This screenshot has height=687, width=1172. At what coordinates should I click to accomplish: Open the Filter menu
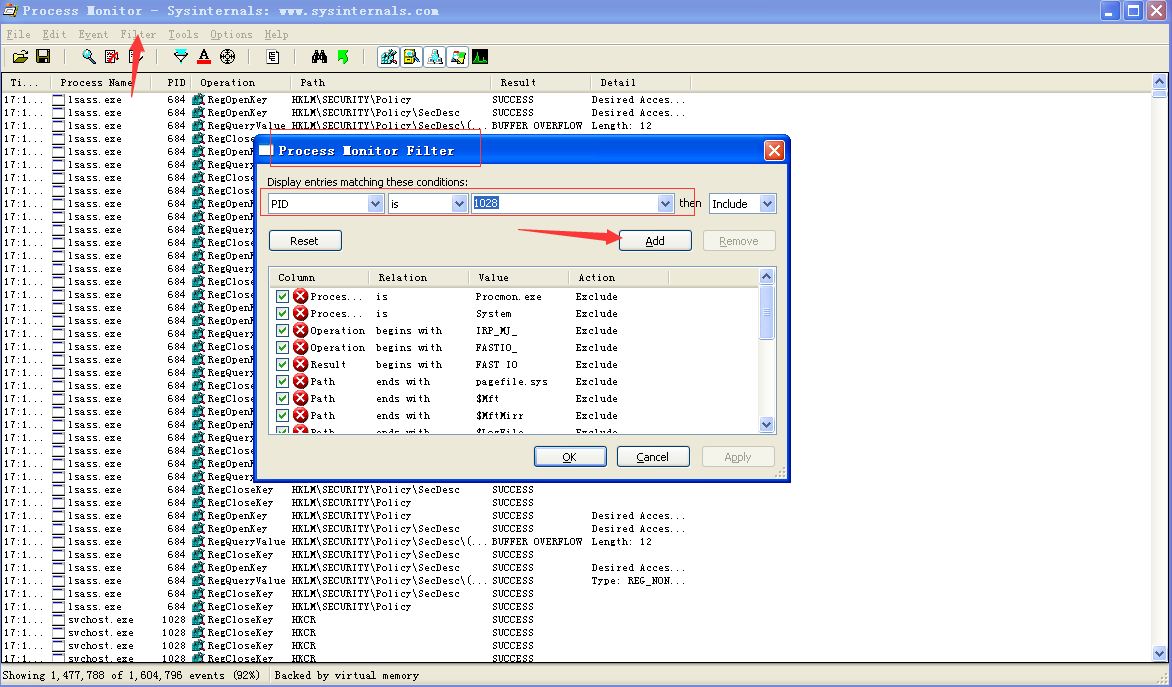tap(138, 34)
